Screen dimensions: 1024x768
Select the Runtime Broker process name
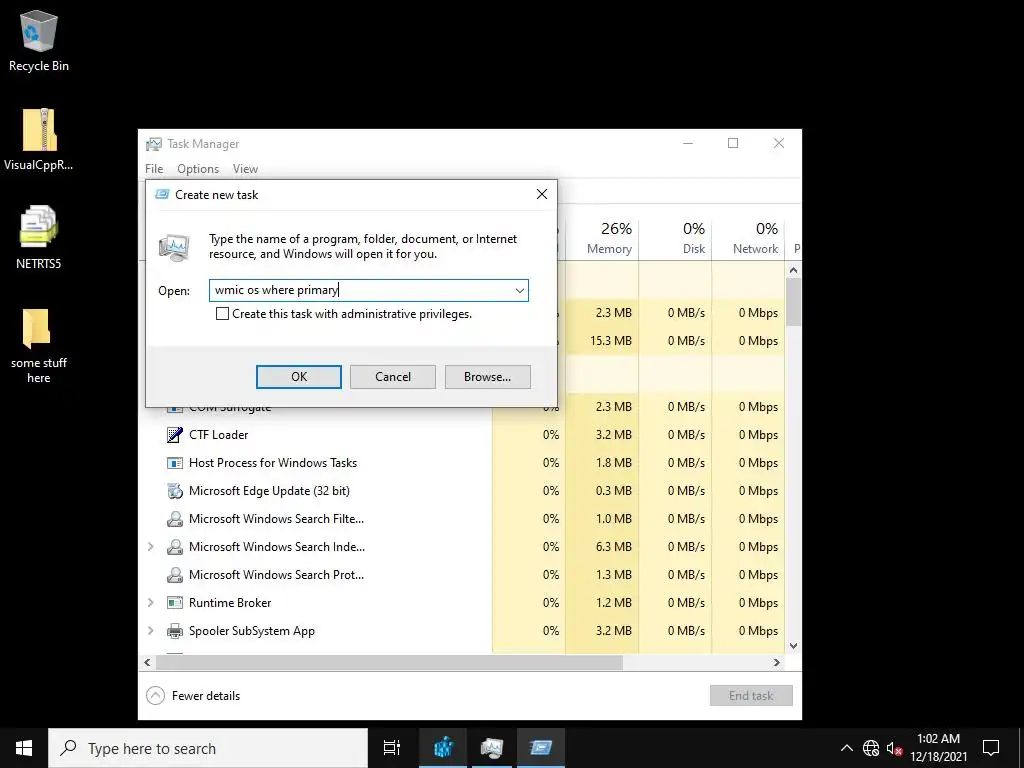click(230, 603)
